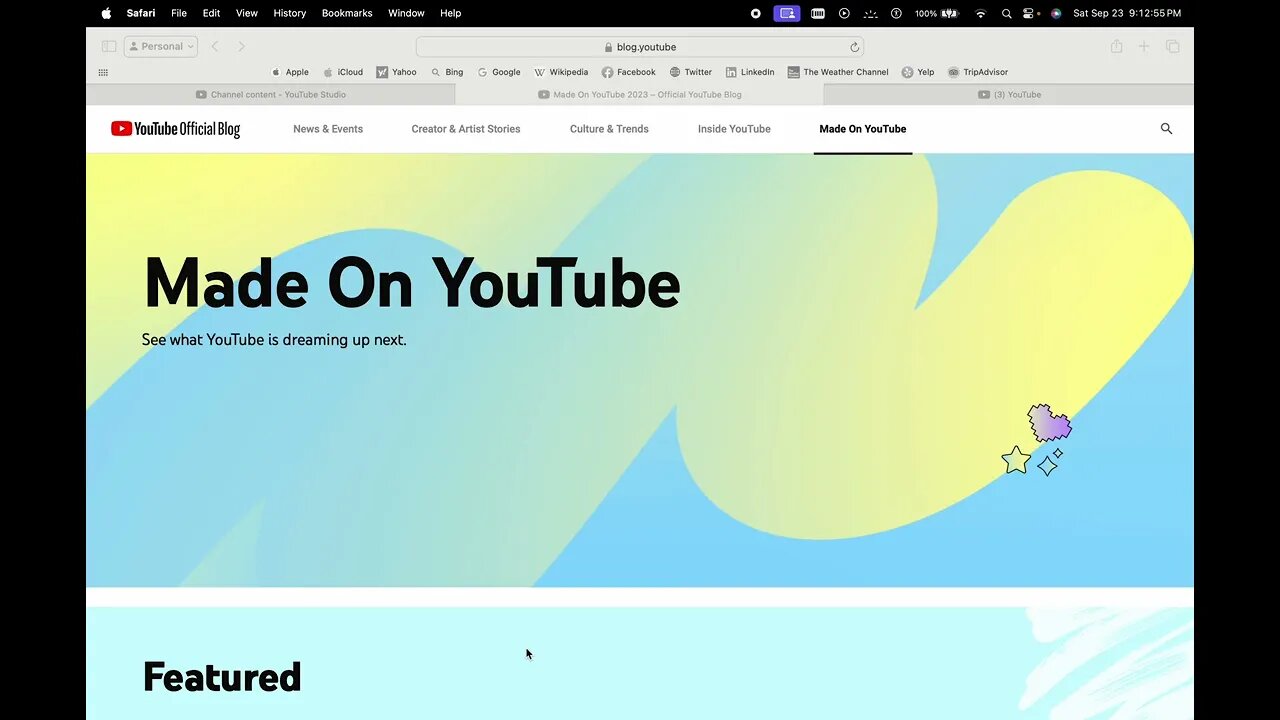1280x720 pixels.
Task: Open Inside YouTube section
Action: (734, 129)
